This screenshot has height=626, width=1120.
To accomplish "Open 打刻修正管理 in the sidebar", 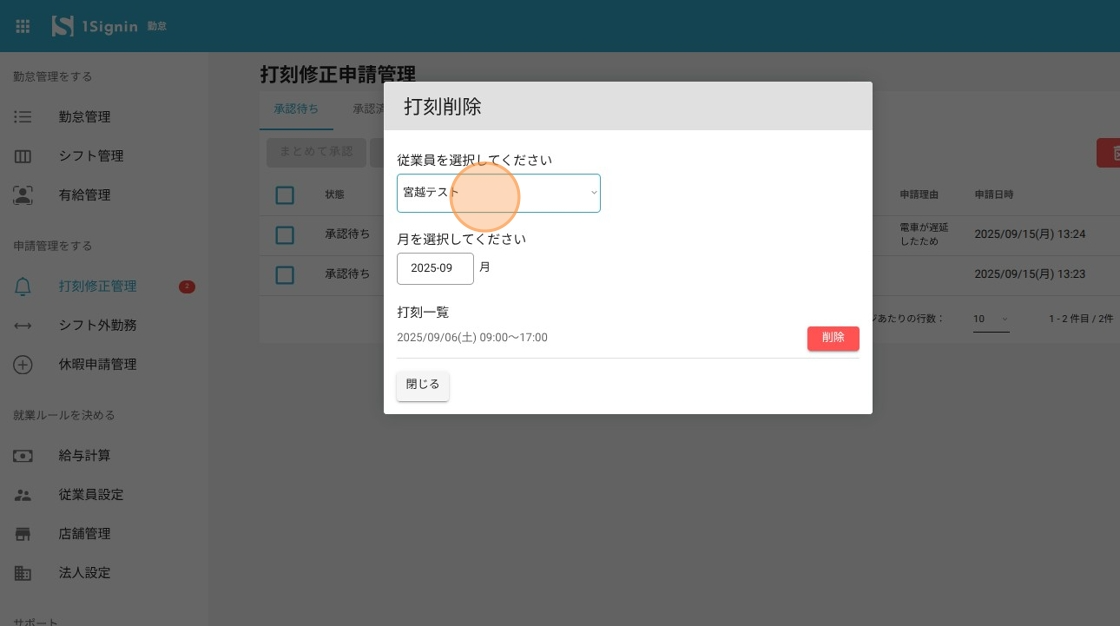I will [x=97, y=286].
